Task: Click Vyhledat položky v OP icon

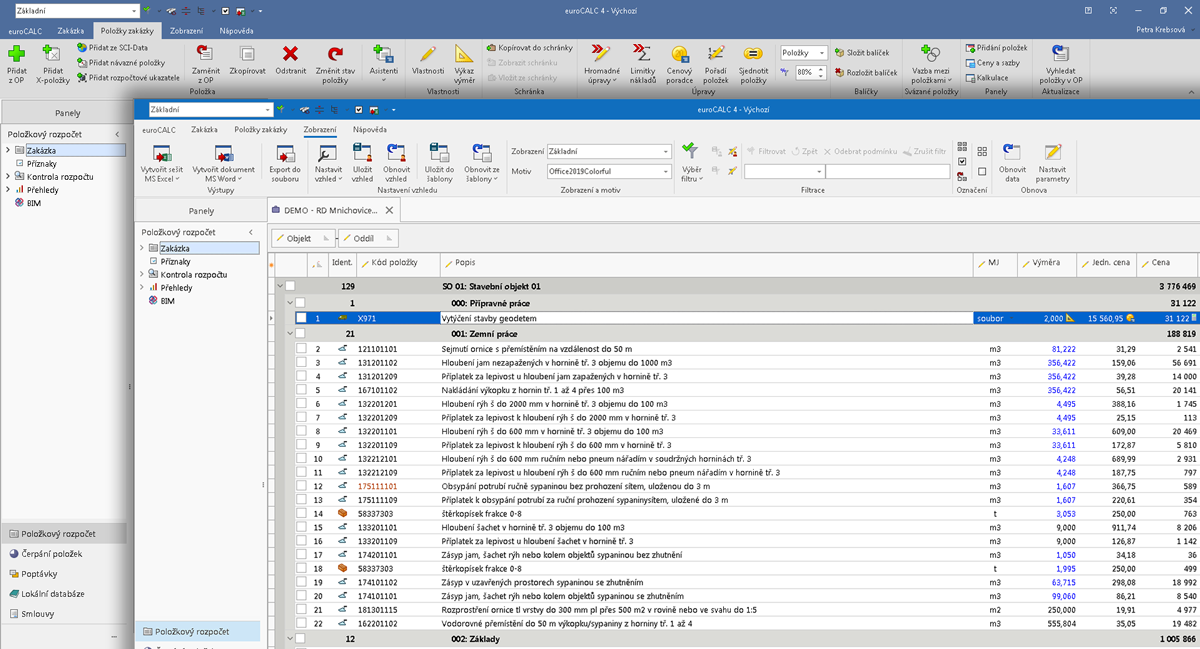Action: click(1062, 55)
